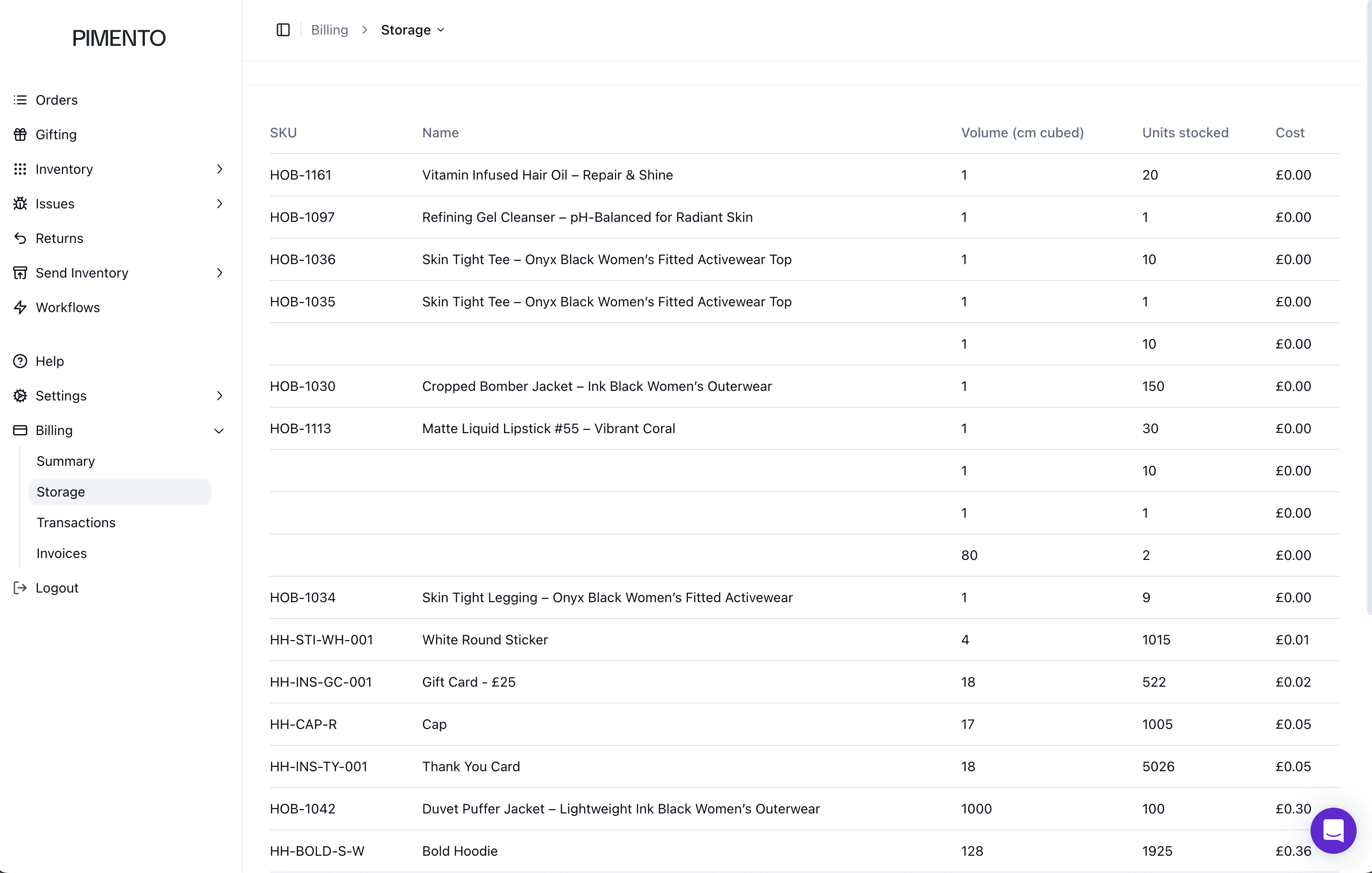Click the Billing breadcrumb link

coord(329,30)
